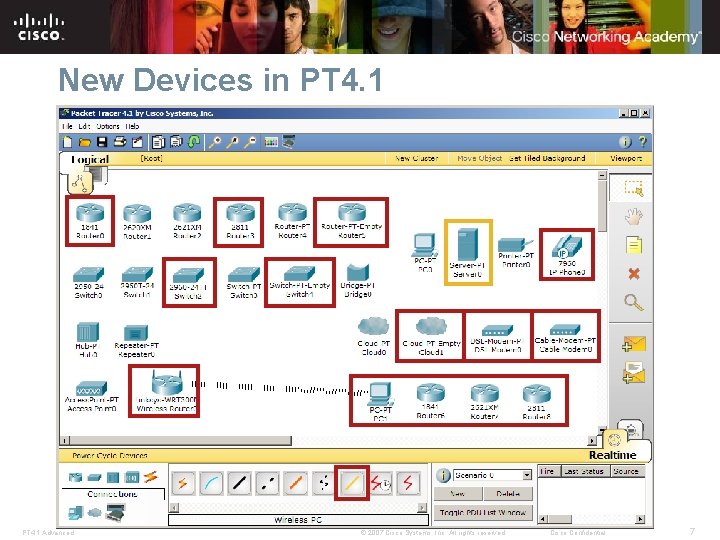Open the Options menu
This screenshot has width=720, height=540.
(108, 126)
